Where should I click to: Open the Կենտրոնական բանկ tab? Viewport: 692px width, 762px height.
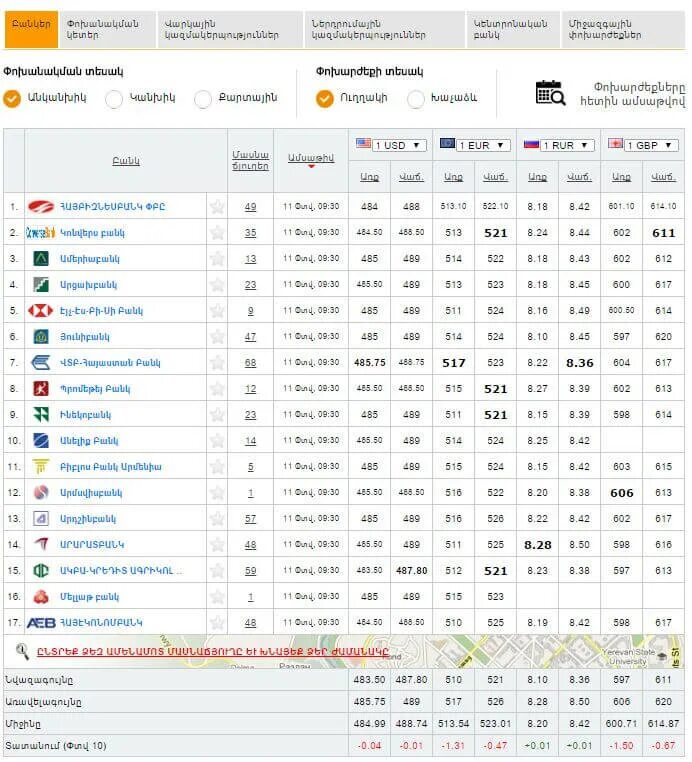coord(513,29)
